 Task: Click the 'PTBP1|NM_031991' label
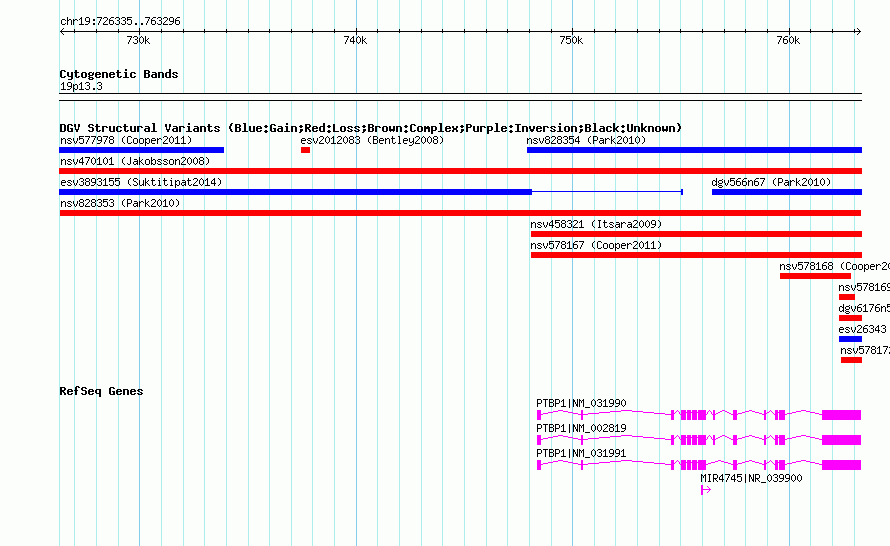pos(581,453)
